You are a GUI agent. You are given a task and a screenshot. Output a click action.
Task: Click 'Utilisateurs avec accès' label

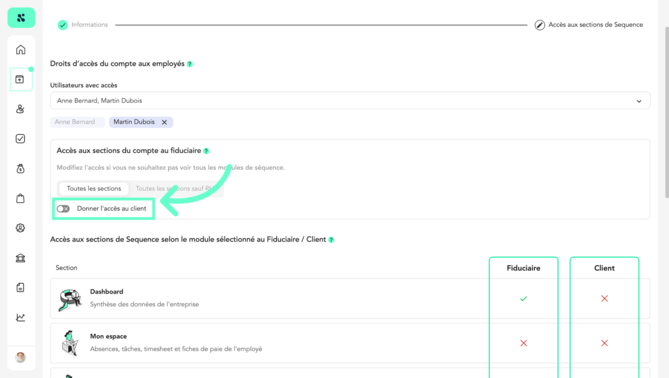(84, 85)
